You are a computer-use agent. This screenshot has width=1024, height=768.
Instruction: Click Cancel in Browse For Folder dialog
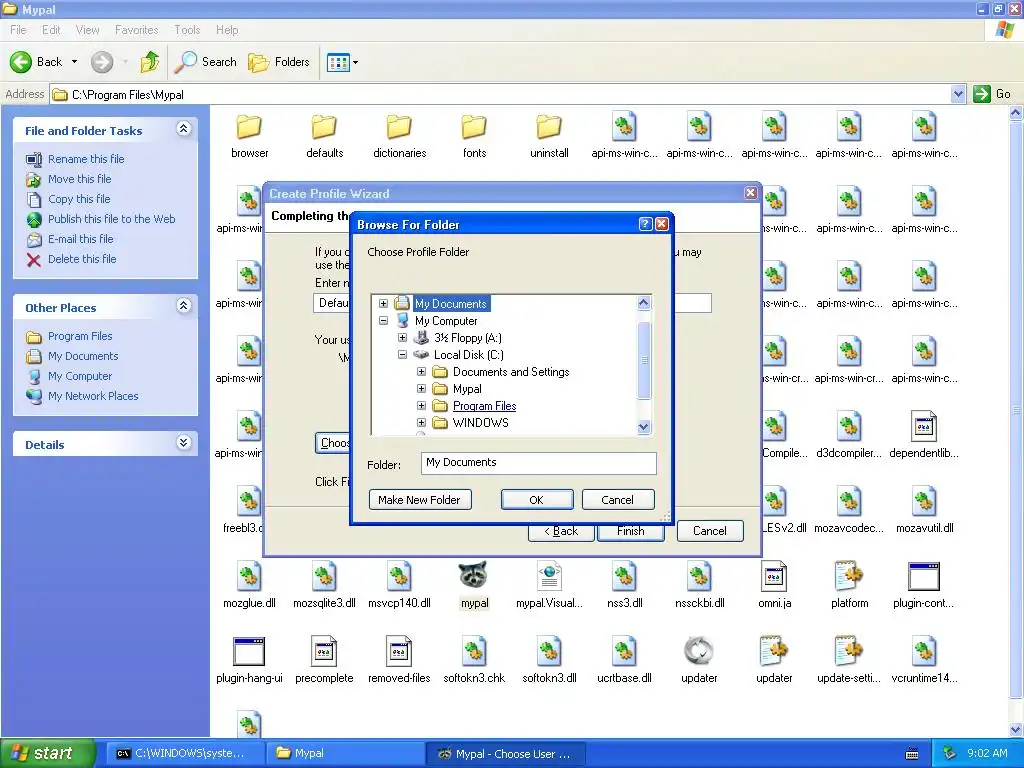(x=618, y=500)
